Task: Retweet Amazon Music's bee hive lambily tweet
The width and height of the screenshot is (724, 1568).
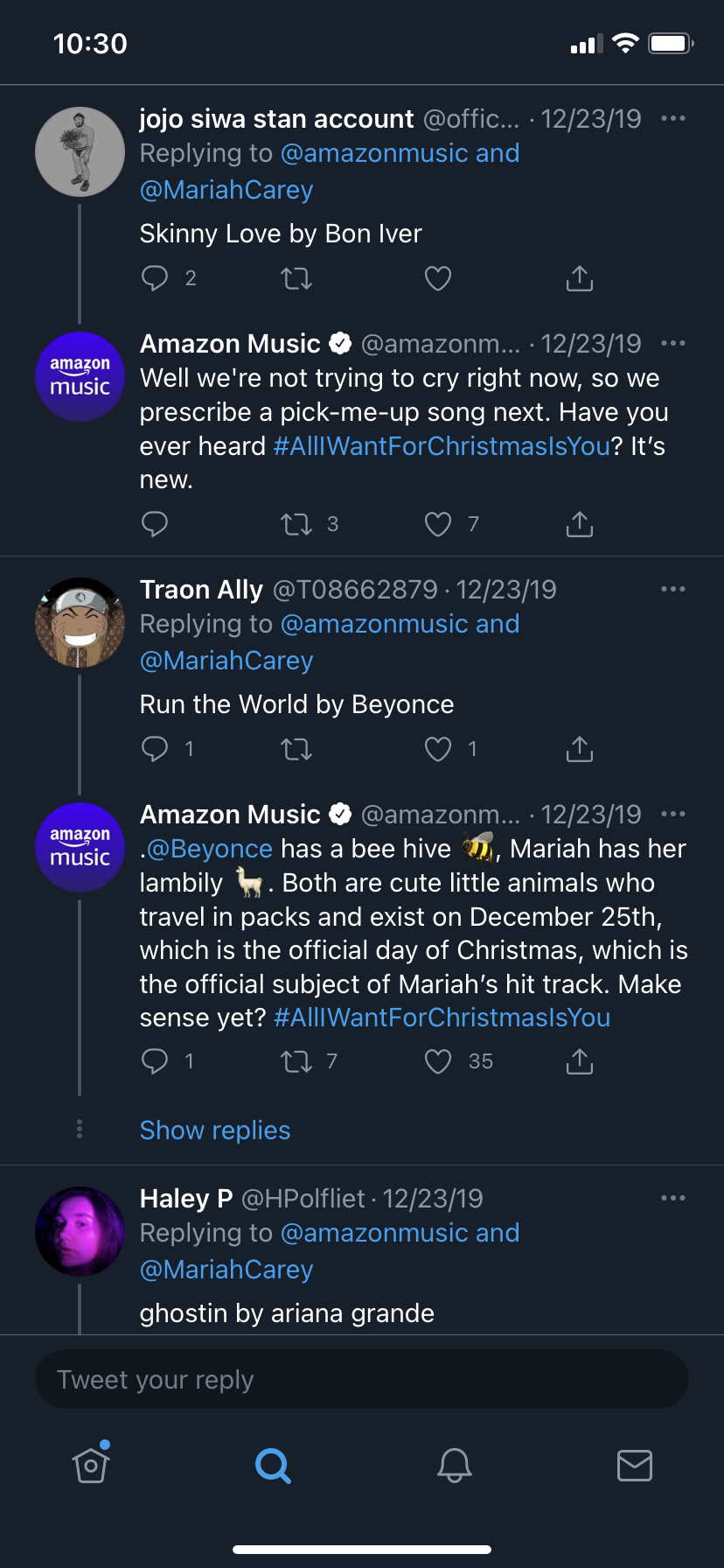Action: click(x=296, y=1061)
